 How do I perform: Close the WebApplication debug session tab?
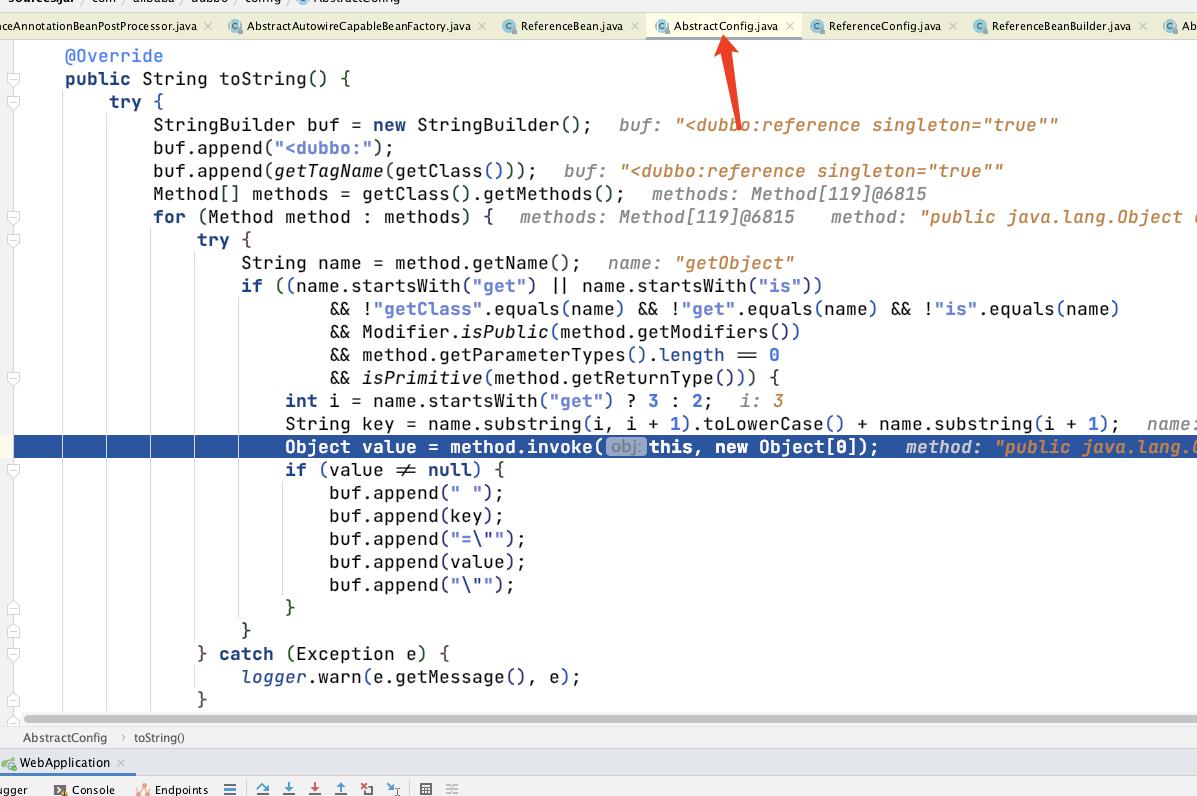point(121,763)
